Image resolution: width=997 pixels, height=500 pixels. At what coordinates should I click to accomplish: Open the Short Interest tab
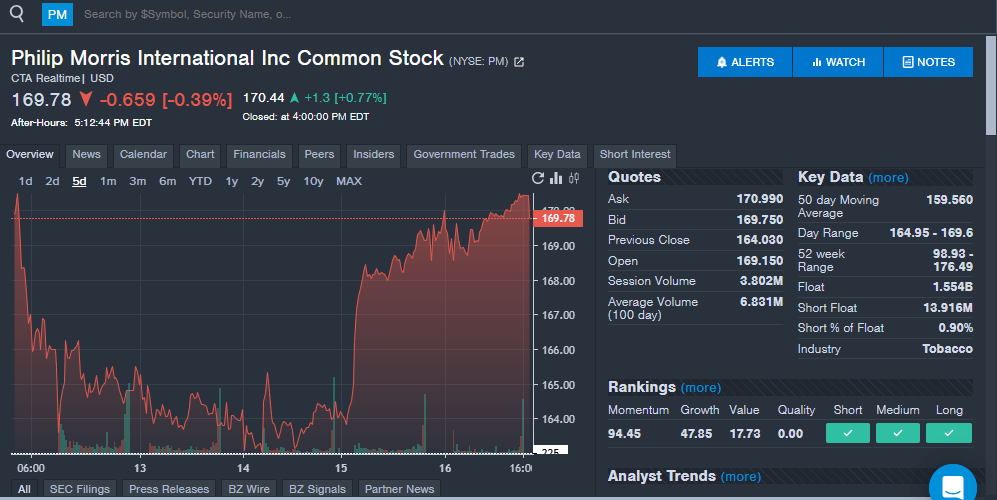[x=635, y=155]
